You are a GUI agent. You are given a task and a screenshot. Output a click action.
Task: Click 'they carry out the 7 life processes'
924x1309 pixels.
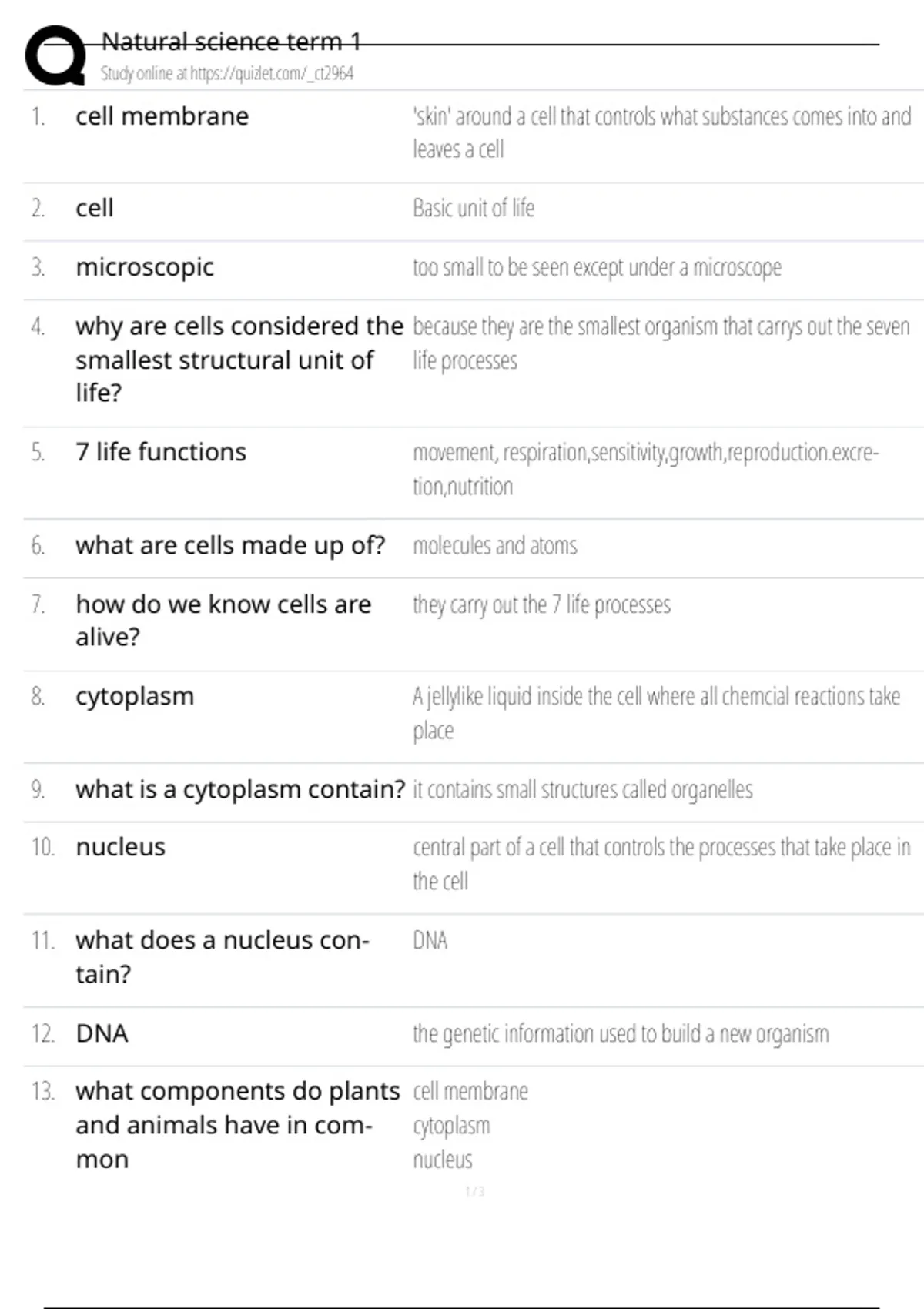(541, 604)
